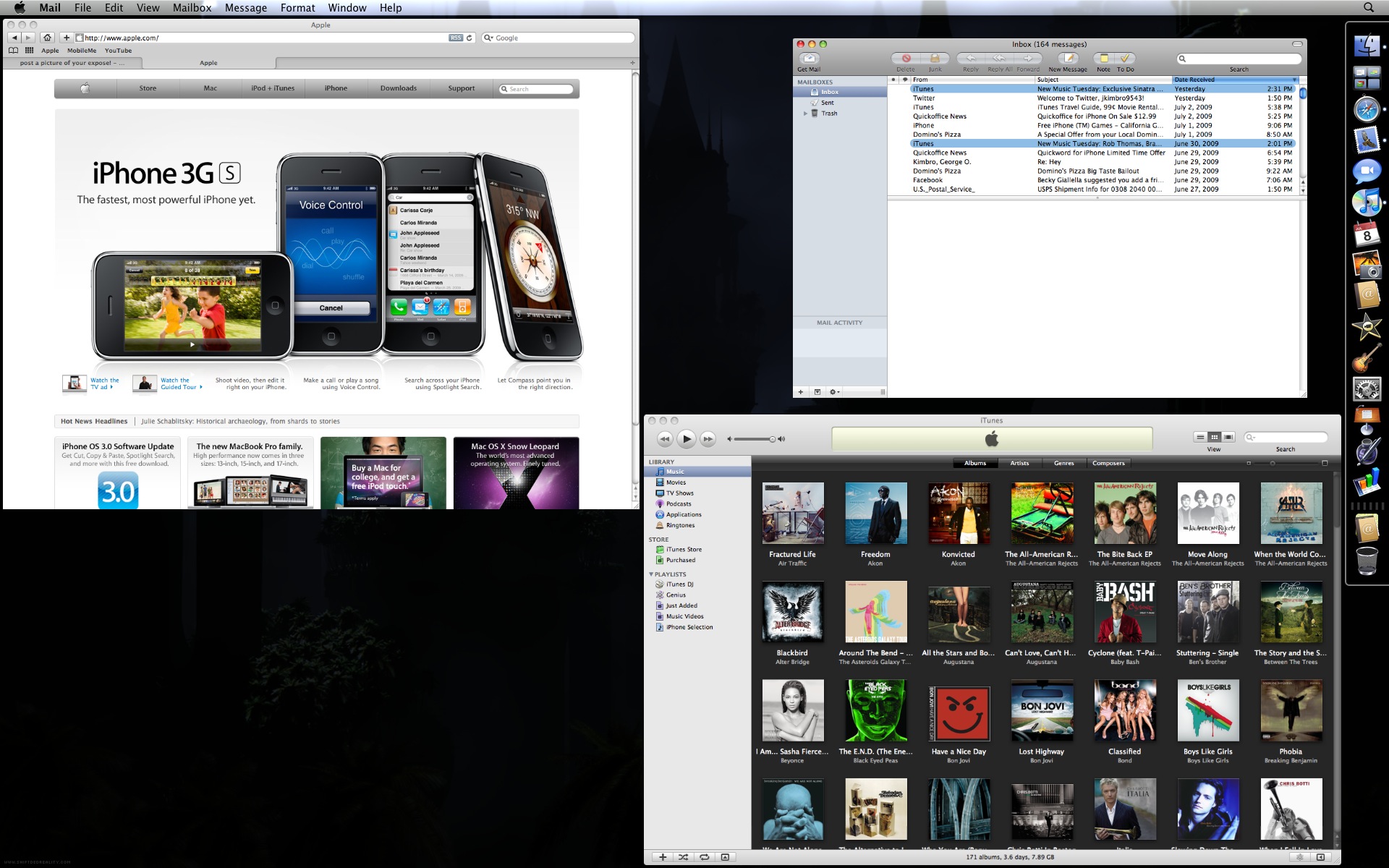1389x868 pixels.
Task: Click Forward arrow in Mail toolbar
Action: [x=1028, y=59]
